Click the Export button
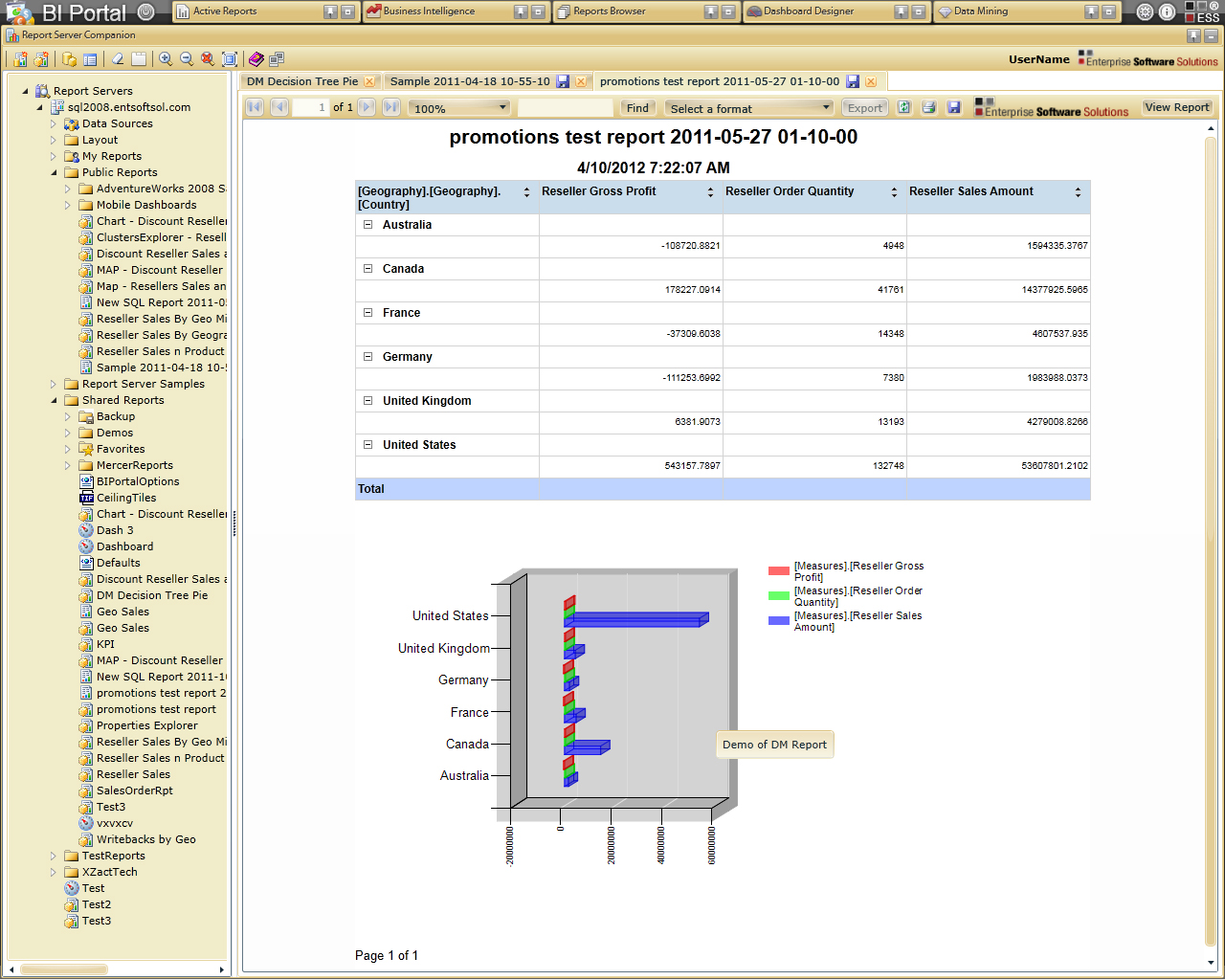 [x=865, y=108]
